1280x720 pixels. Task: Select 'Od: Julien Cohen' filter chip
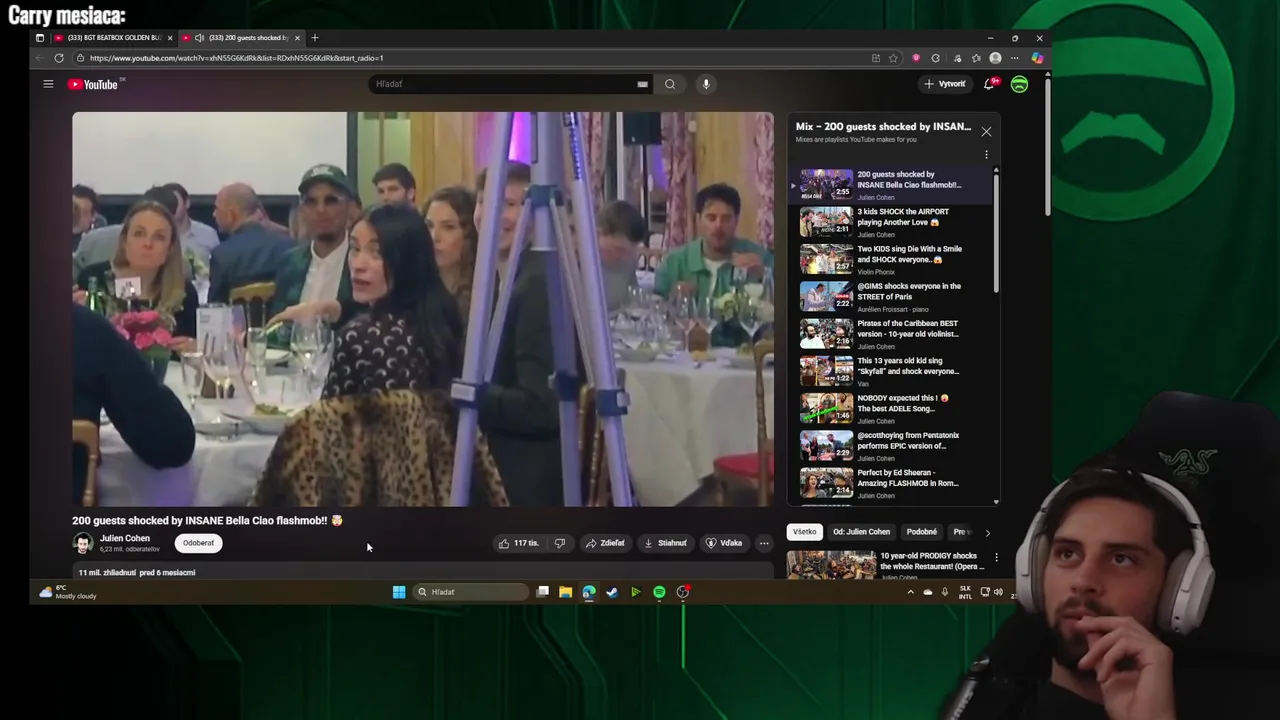click(861, 532)
